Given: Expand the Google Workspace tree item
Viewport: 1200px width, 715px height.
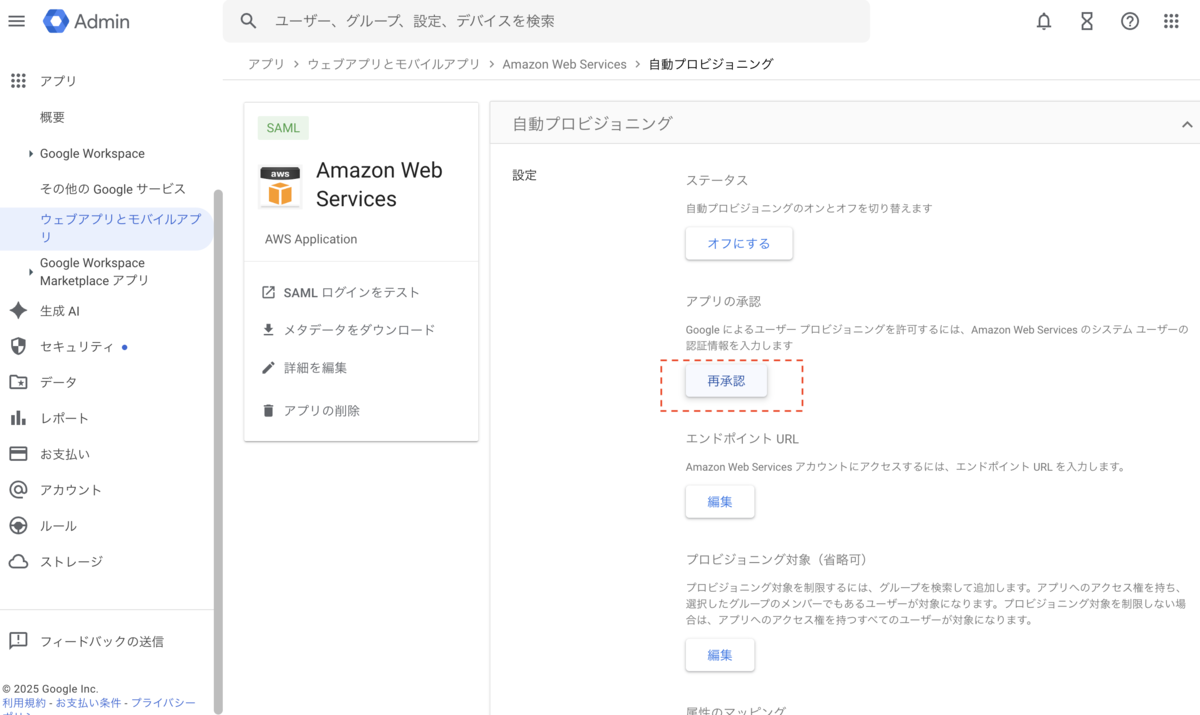Looking at the screenshot, I should (x=31, y=154).
